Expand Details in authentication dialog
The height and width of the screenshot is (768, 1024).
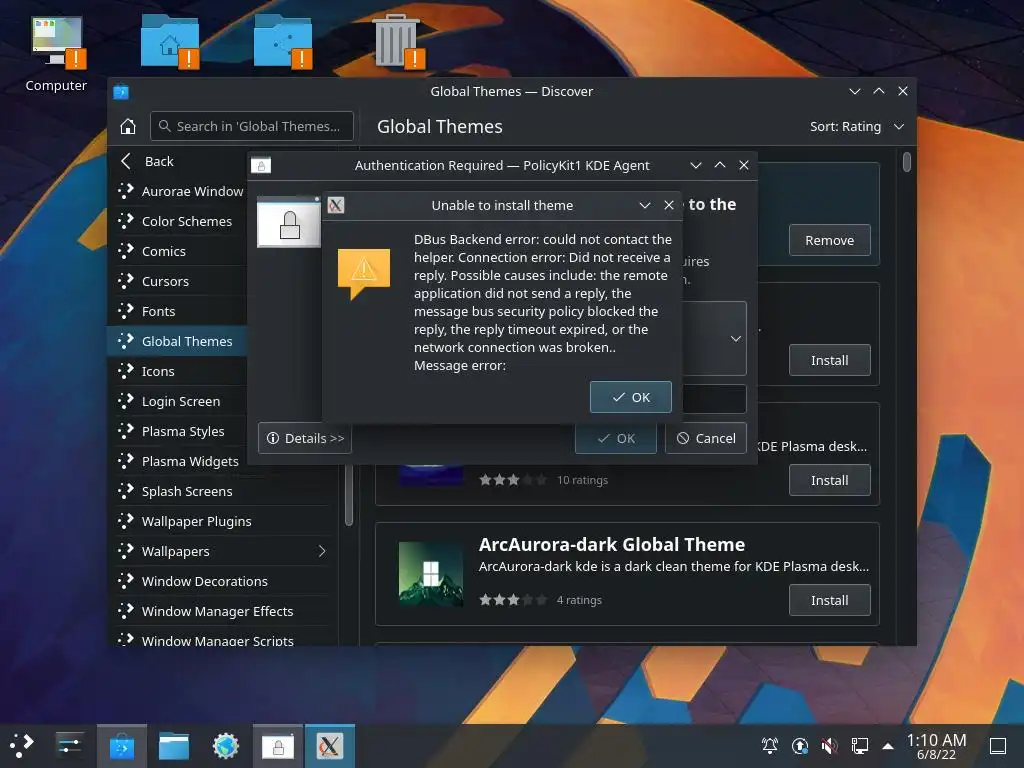(305, 438)
